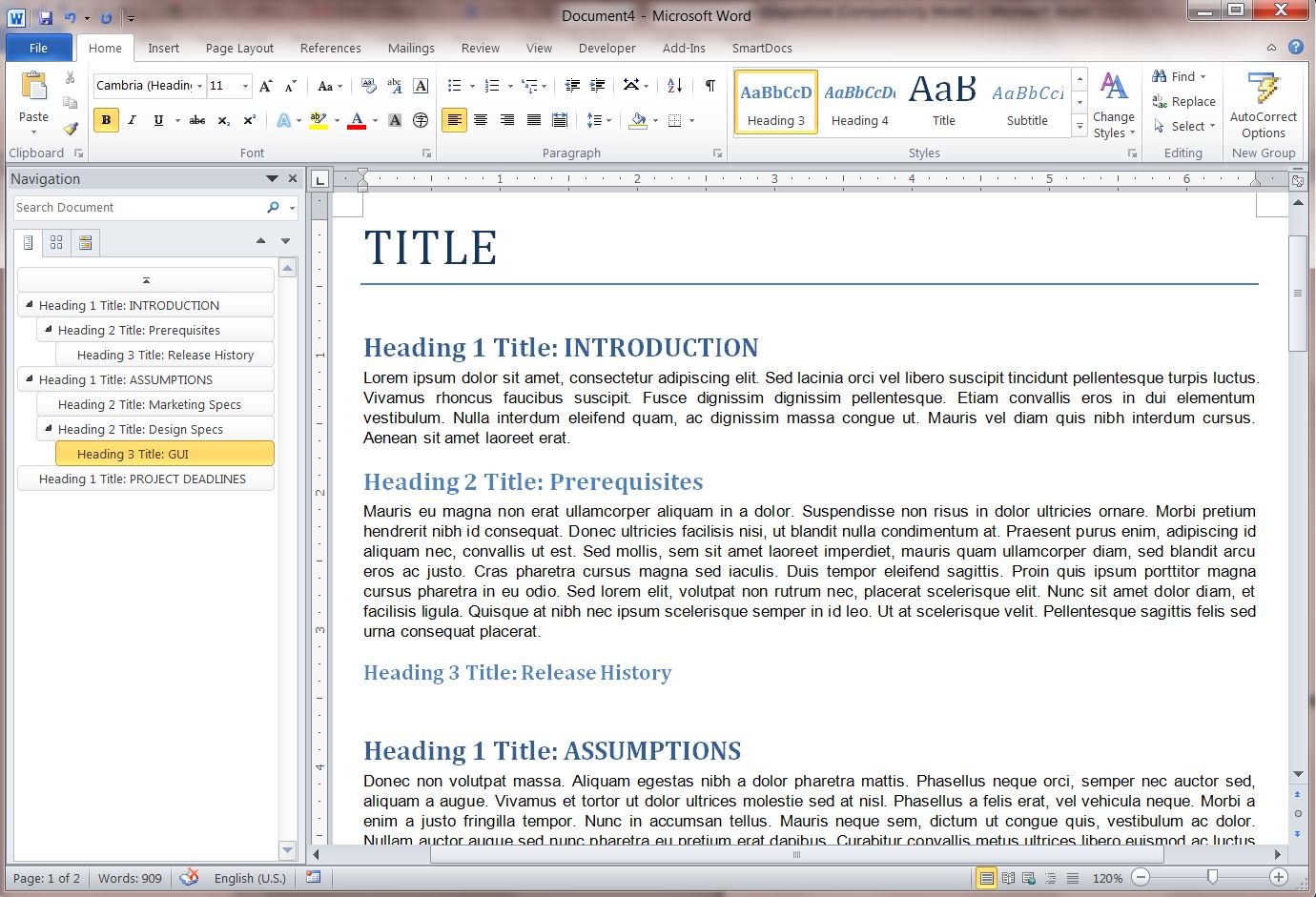Click the proofing errors status icon
Viewport: 1316px width, 897px height.
click(190, 877)
